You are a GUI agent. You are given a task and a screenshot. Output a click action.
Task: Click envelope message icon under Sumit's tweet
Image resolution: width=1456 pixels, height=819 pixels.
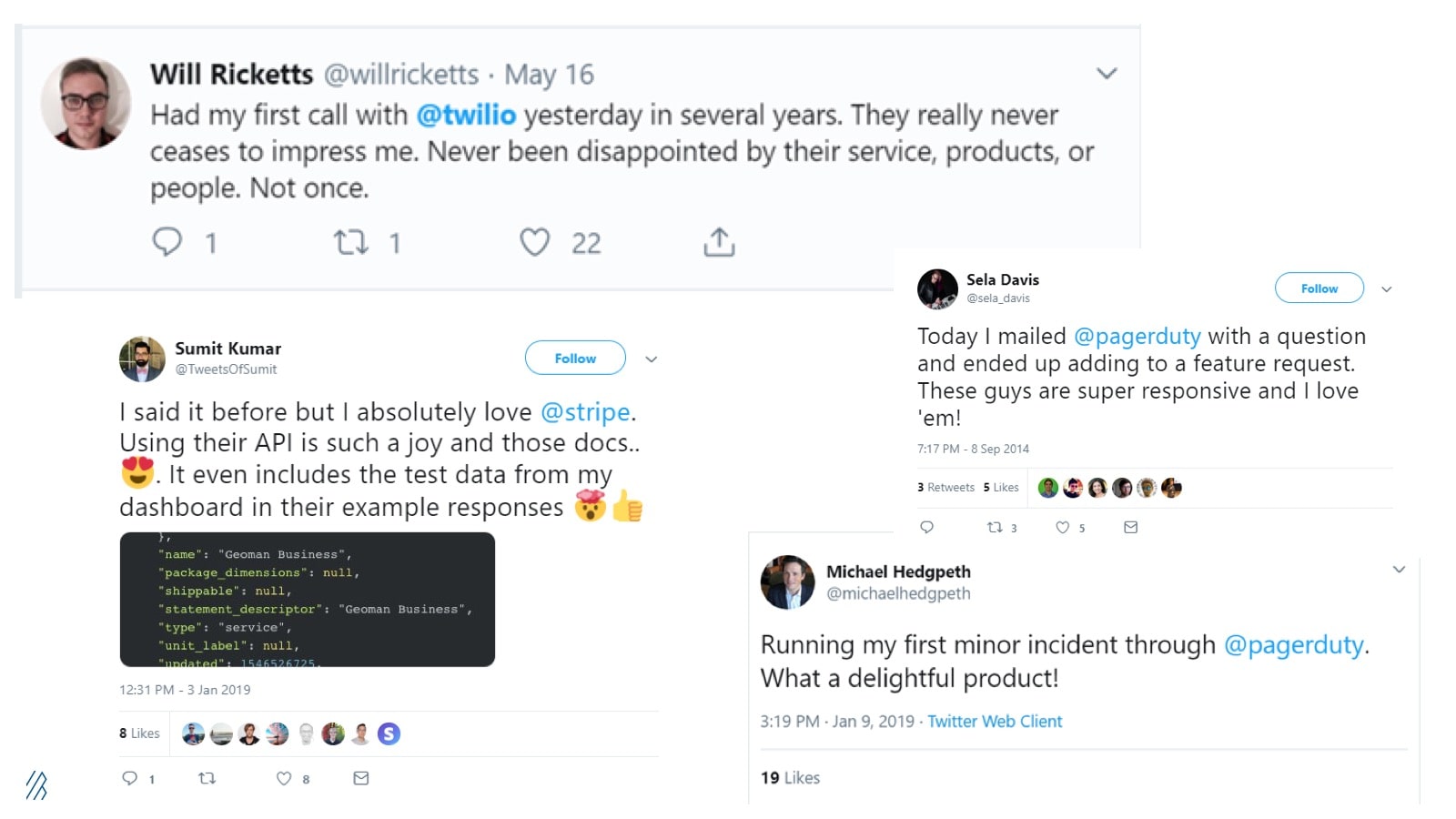pyautogui.click(x=361, y=778)
